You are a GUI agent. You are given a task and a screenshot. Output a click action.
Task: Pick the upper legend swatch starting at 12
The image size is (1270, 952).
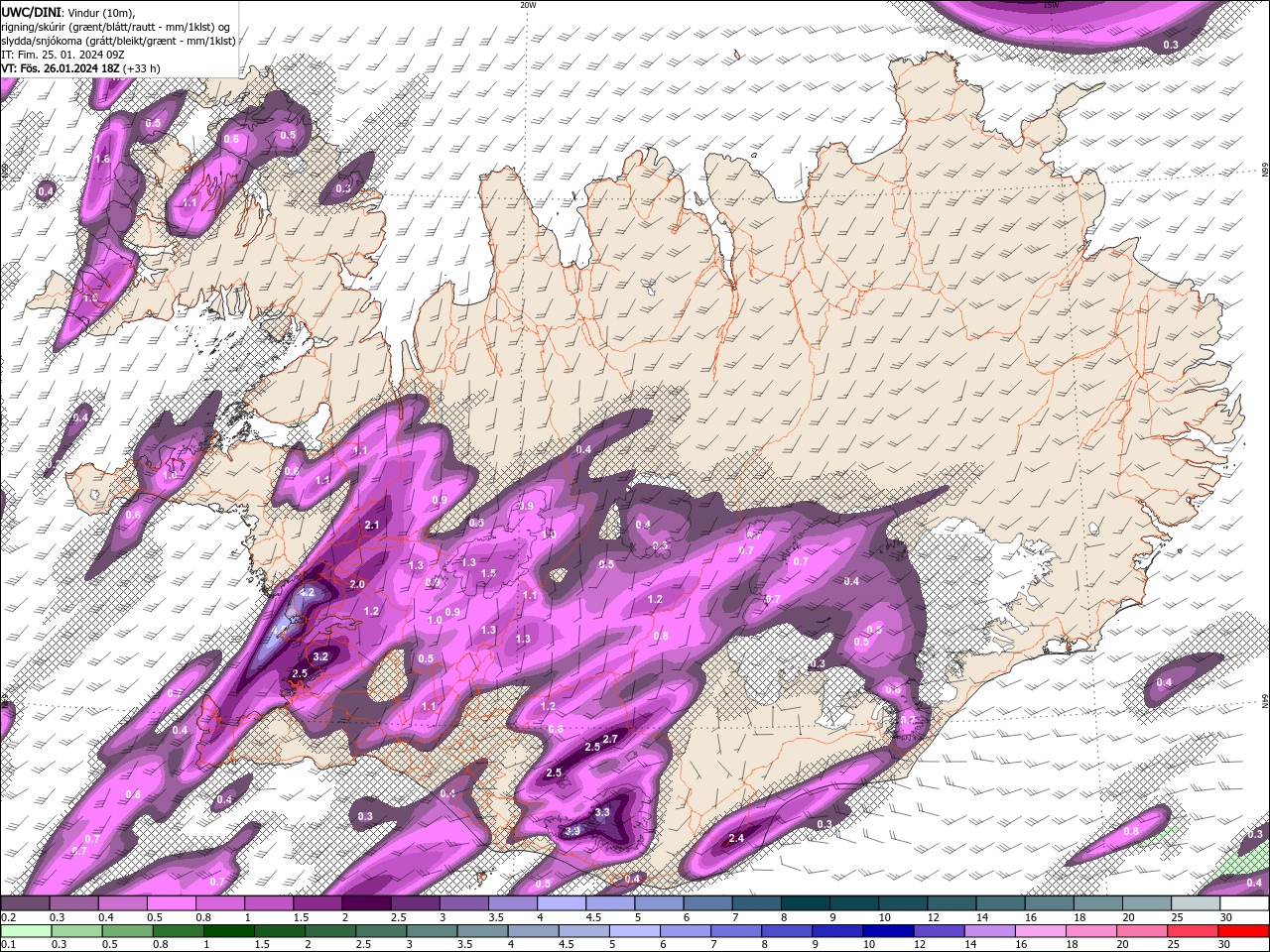952,903
